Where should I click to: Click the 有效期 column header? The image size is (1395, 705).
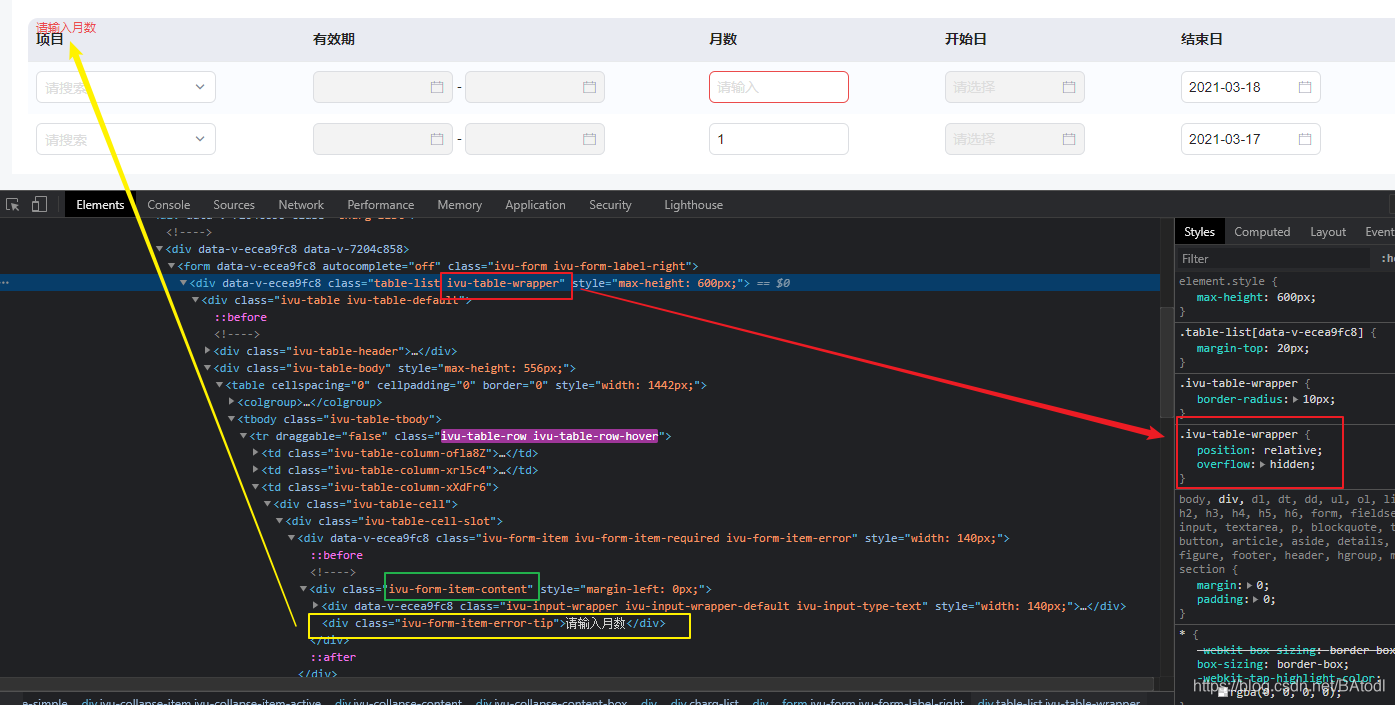[334, 39]
